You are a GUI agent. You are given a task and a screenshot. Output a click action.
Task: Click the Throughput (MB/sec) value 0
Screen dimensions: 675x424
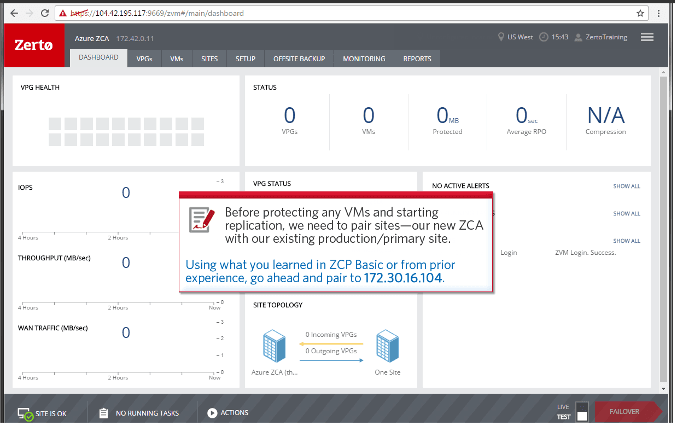pos(126,263)
